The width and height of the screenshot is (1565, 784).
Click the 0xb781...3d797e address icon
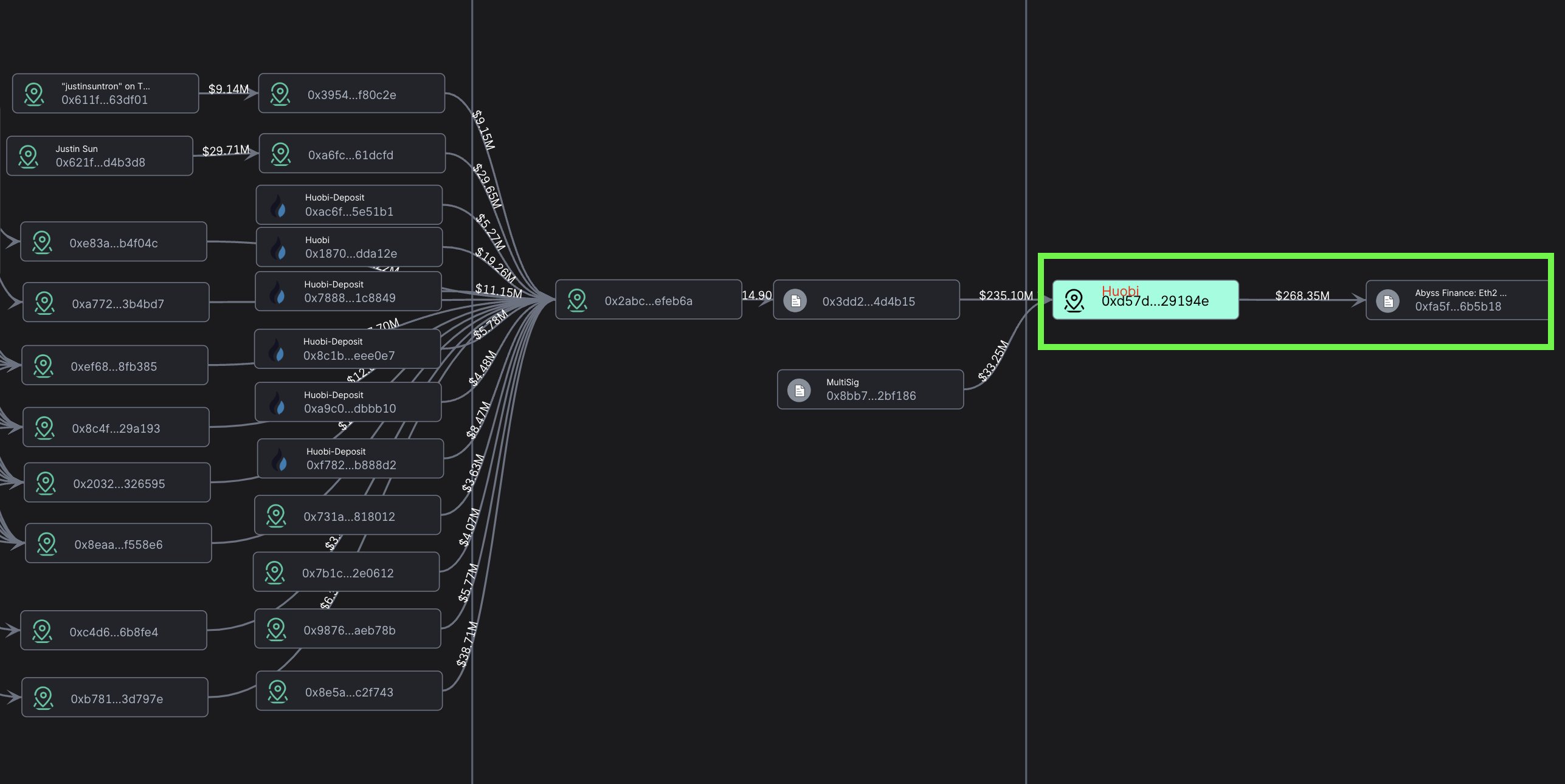pos(43,698)
